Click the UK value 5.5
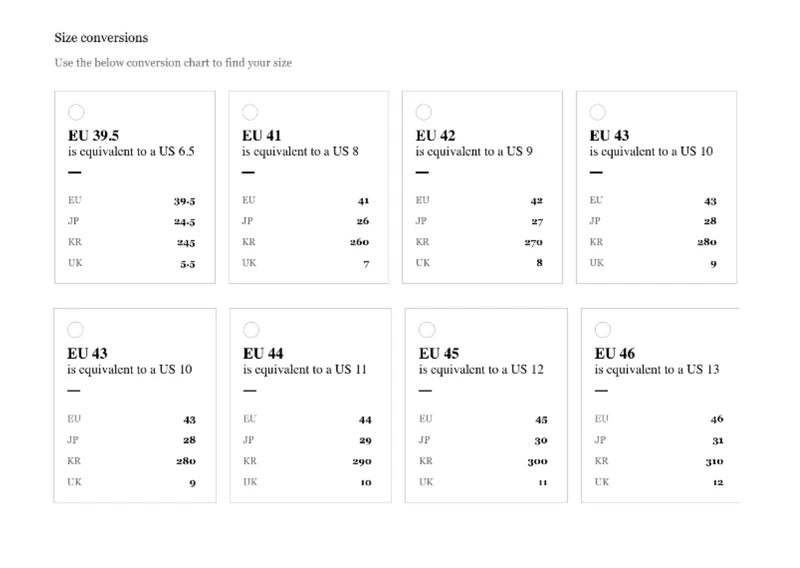 187,263
